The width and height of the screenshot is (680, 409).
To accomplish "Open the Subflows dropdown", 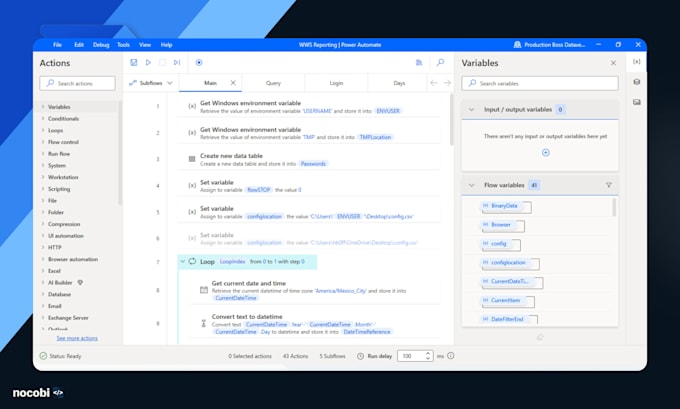I will (150, 83).
